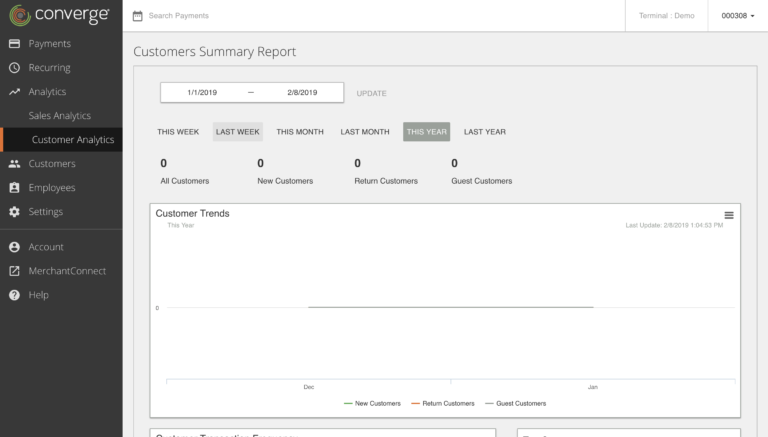Viewport: 768px width, 437px height.
Task: Open the 000308 account dropdown
Action: [738, 16]
